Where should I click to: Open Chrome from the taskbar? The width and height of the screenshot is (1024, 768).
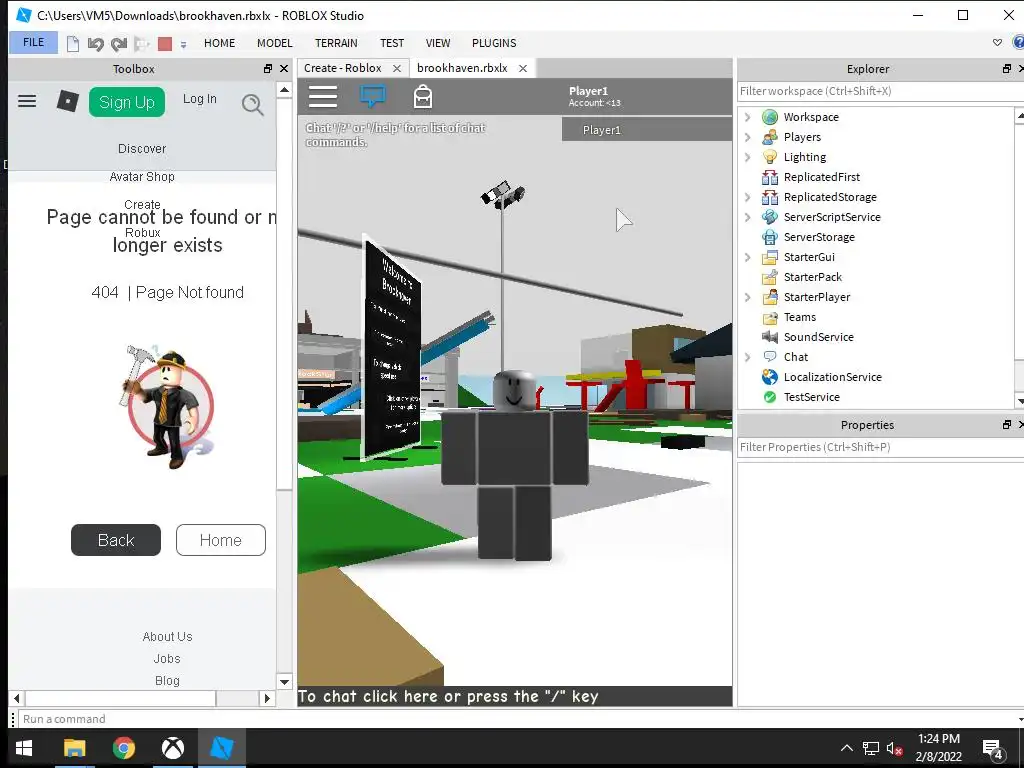123,748
